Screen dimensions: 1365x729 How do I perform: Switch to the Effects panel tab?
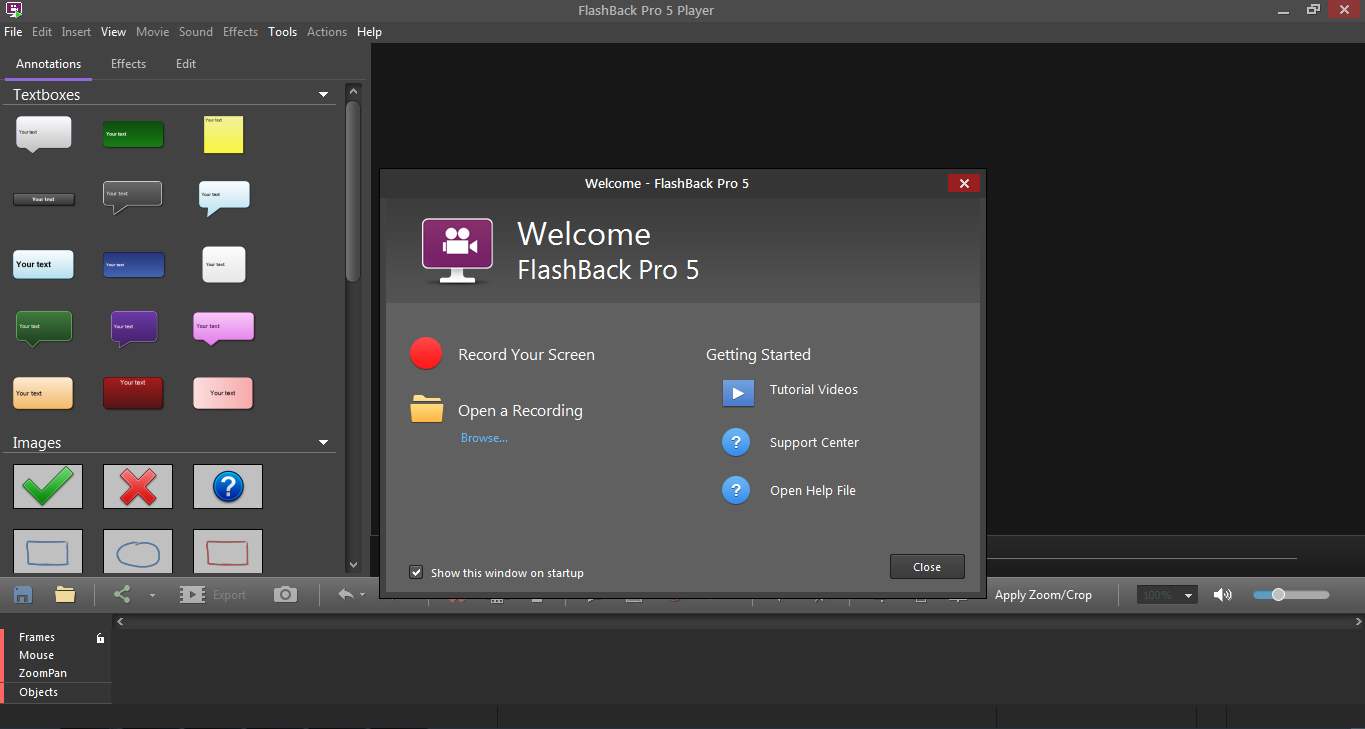128,64
